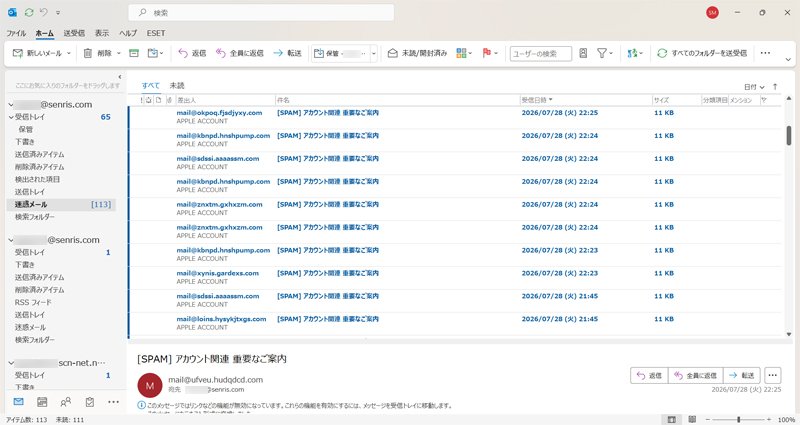Open the 検出された項目 folder
This screenshot has width=800, height=425.
(37, 179)
